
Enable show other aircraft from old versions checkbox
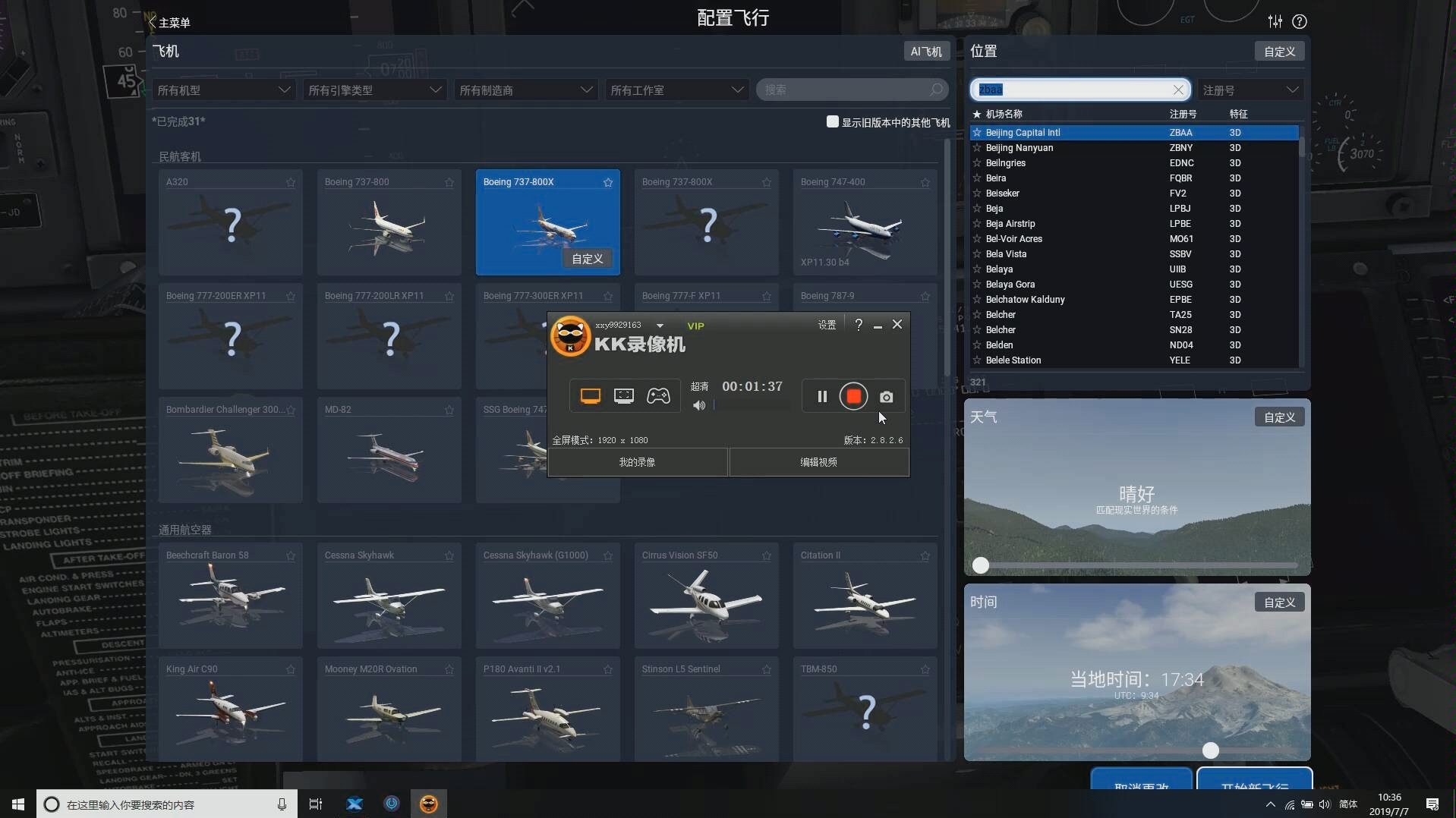click(833, 121)
